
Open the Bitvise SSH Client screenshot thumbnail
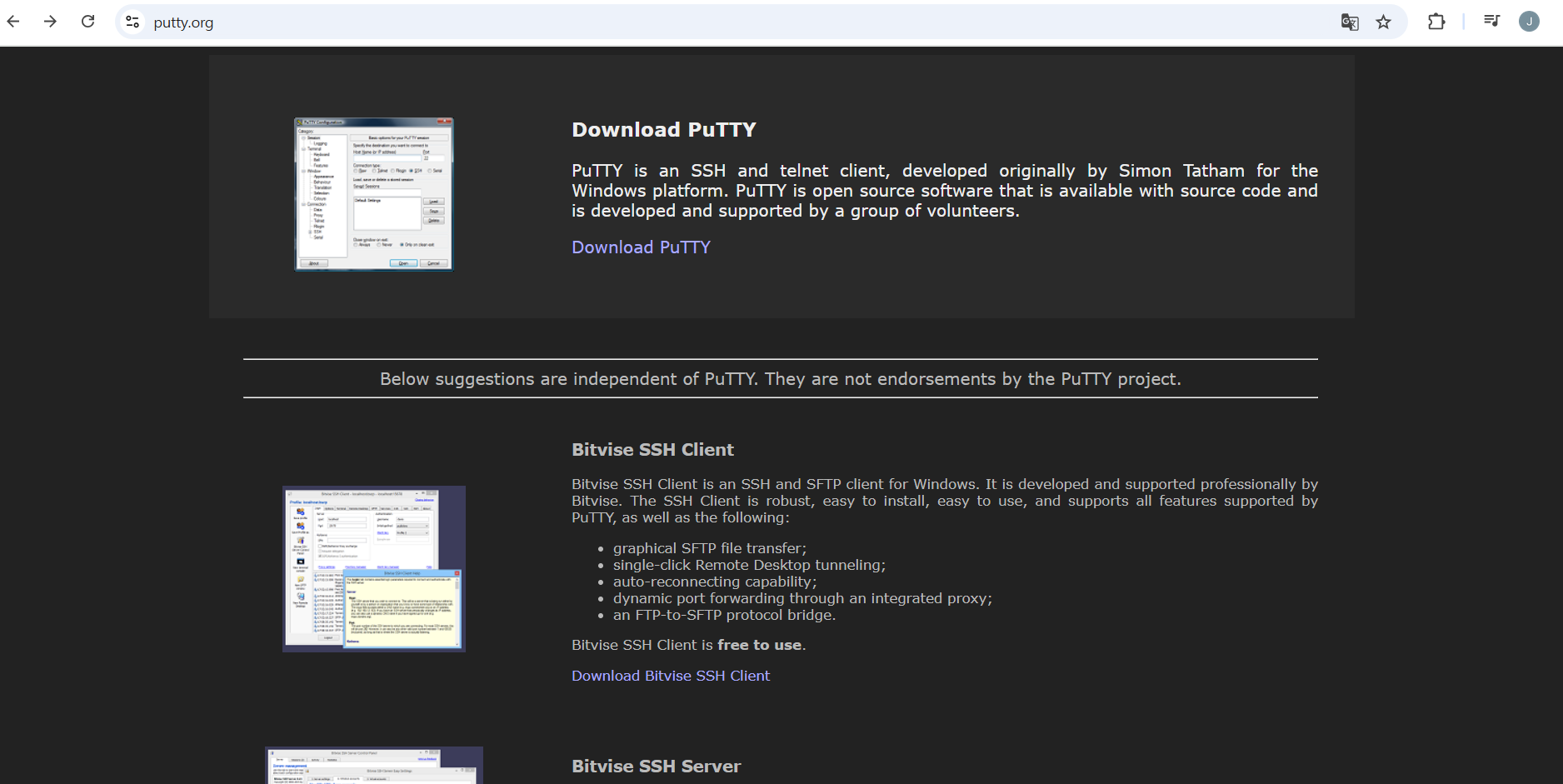[x=374, y=569]
